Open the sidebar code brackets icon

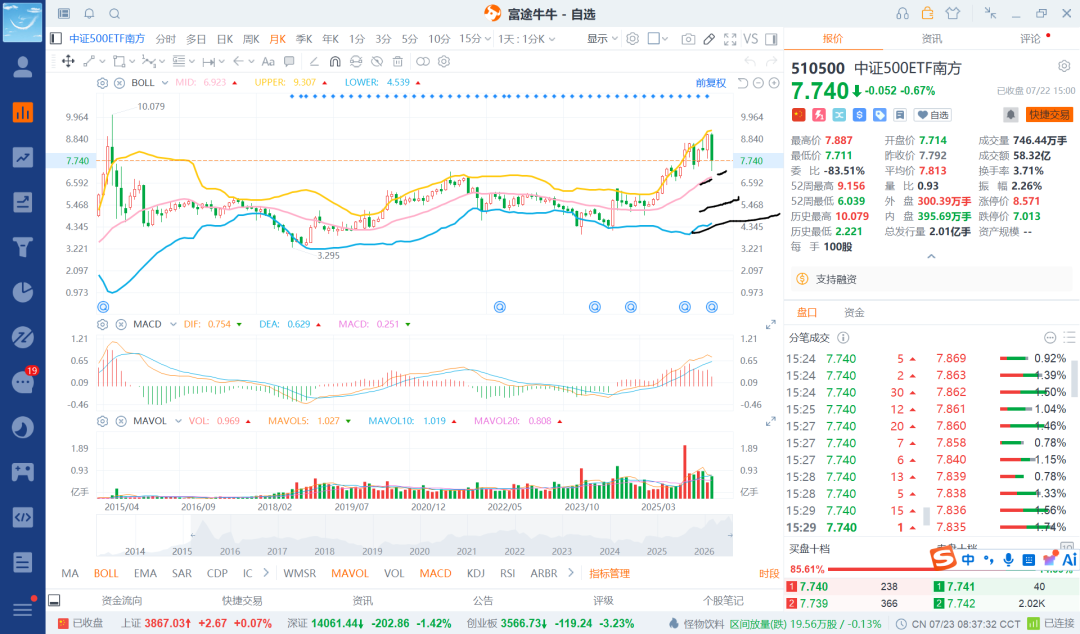coord(23,517)
